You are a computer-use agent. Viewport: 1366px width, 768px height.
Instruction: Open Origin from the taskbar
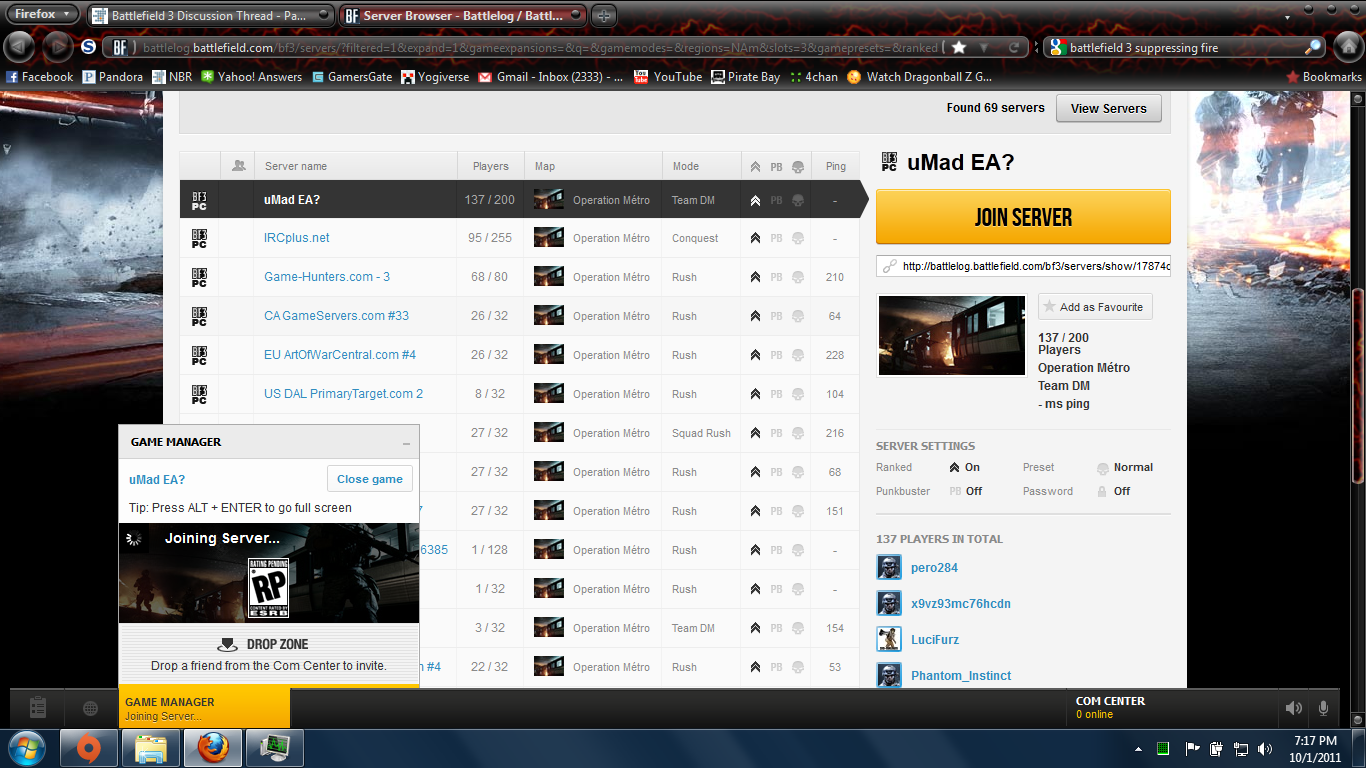point(89,748)
